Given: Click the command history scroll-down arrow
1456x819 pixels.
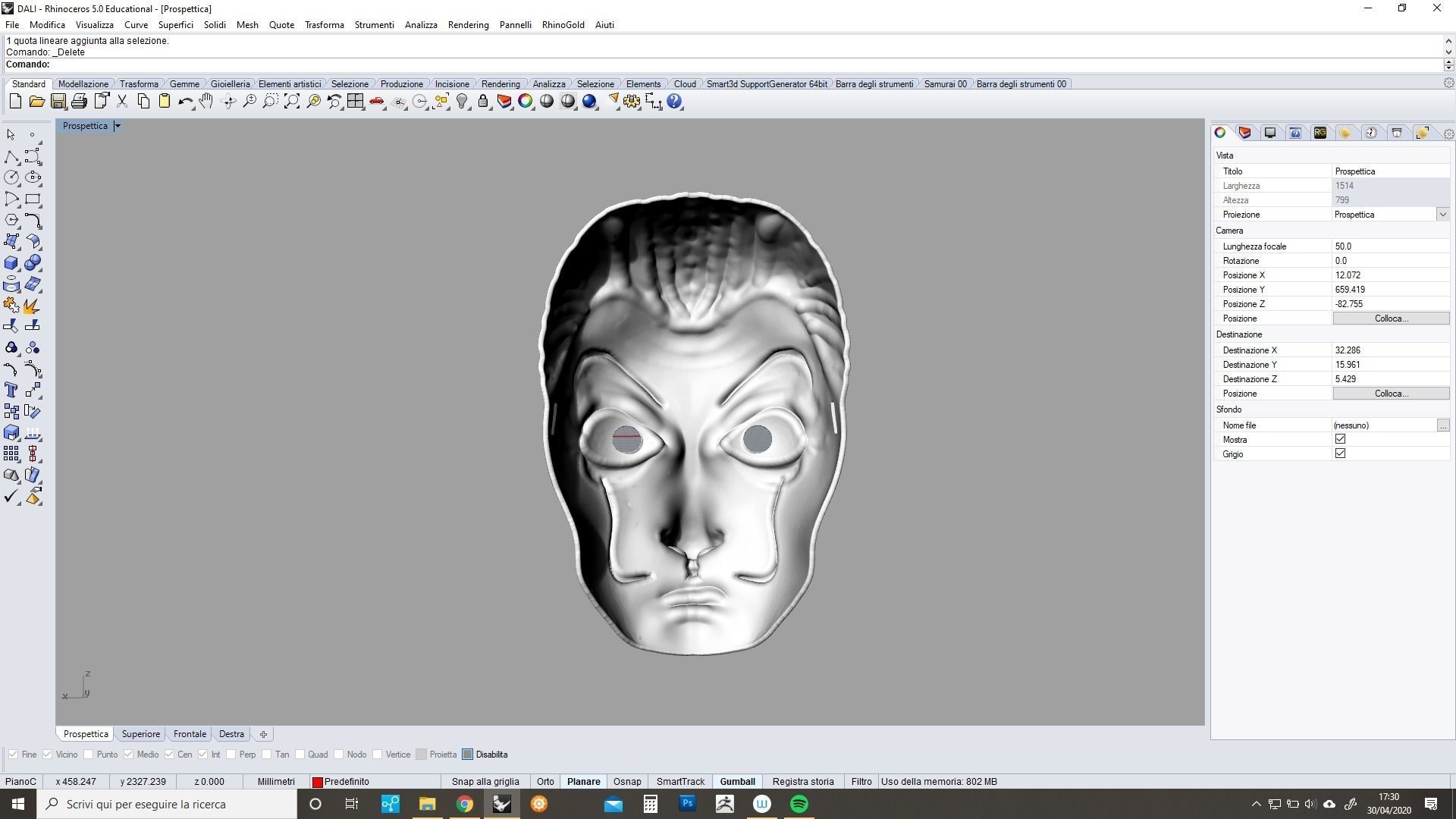Looking at the screenshot, I should point(1448,52).
